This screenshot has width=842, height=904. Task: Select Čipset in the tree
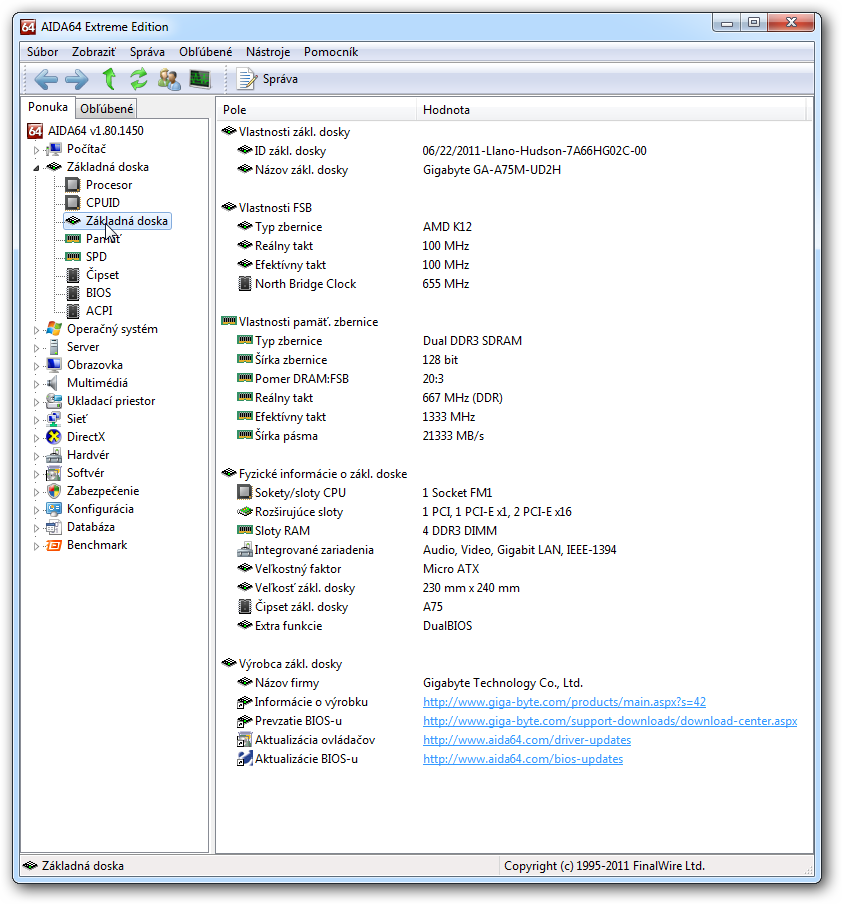102,275
